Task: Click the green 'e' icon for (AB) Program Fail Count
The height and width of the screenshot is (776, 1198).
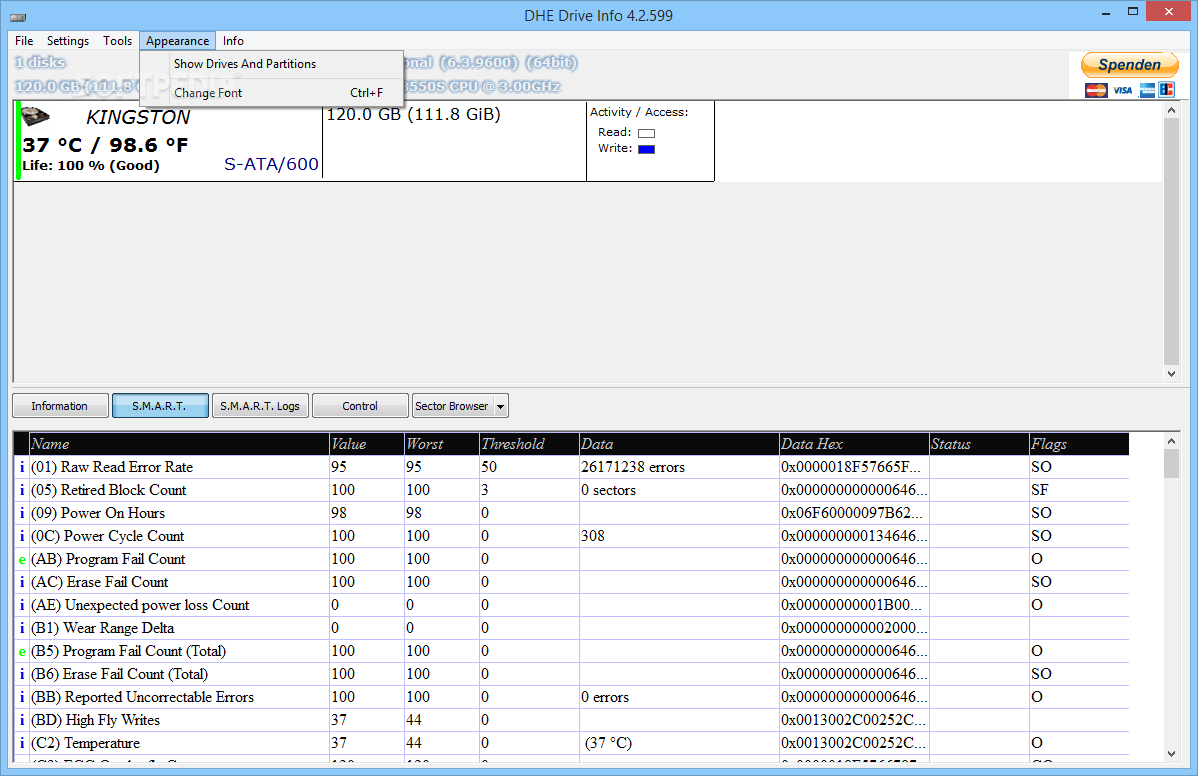Action: [x=21, y=559]
